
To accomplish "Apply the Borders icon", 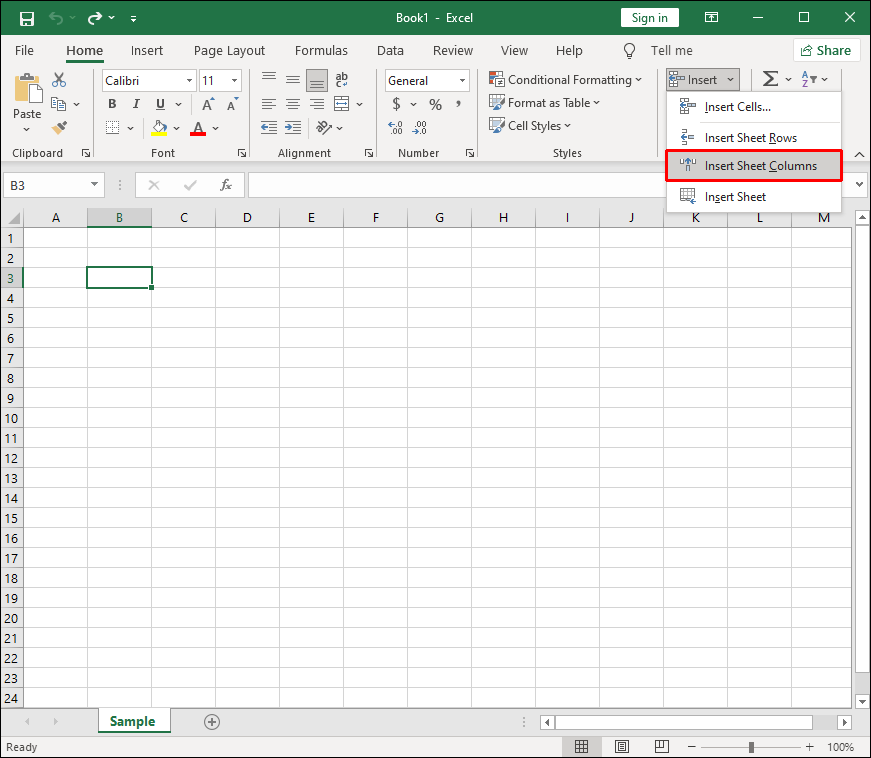I will 113,128.
